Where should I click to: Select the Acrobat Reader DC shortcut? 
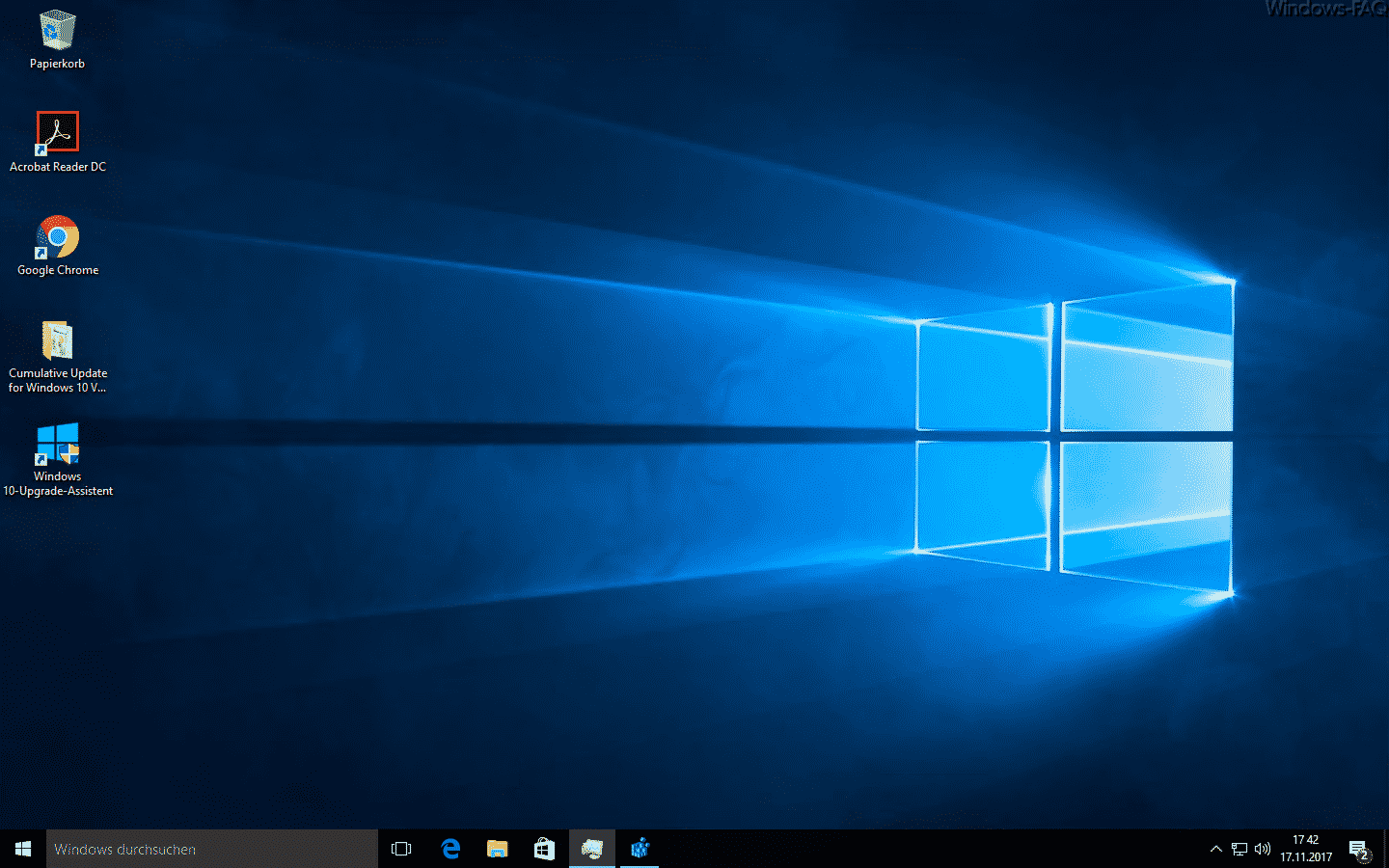58,142
